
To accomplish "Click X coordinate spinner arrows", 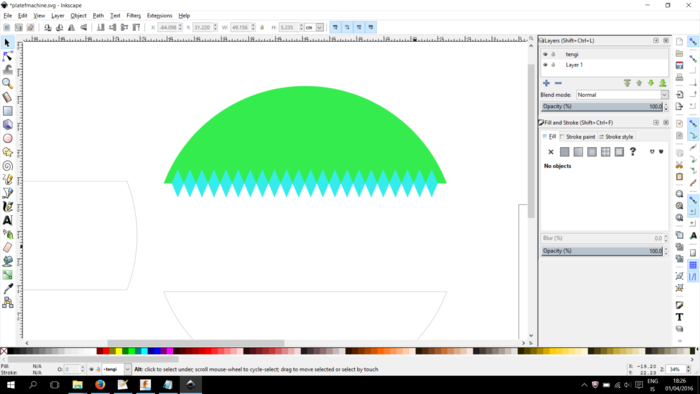I will pyautogui.click(x=180, y=27).
